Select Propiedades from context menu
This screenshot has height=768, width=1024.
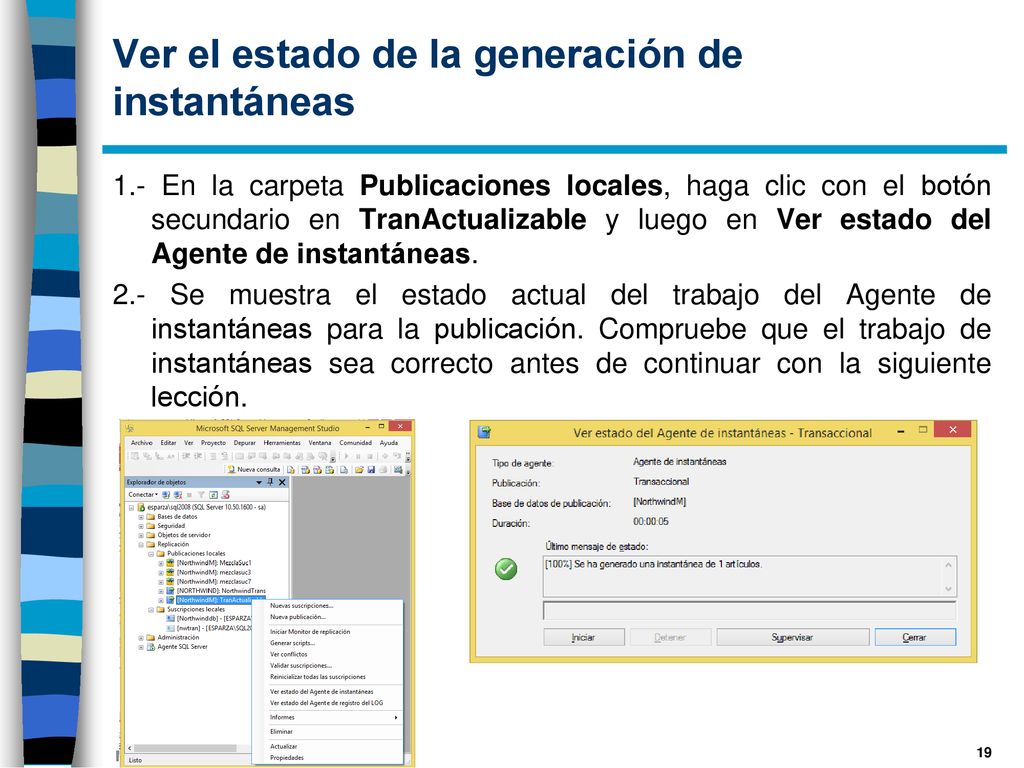[328, 758]
